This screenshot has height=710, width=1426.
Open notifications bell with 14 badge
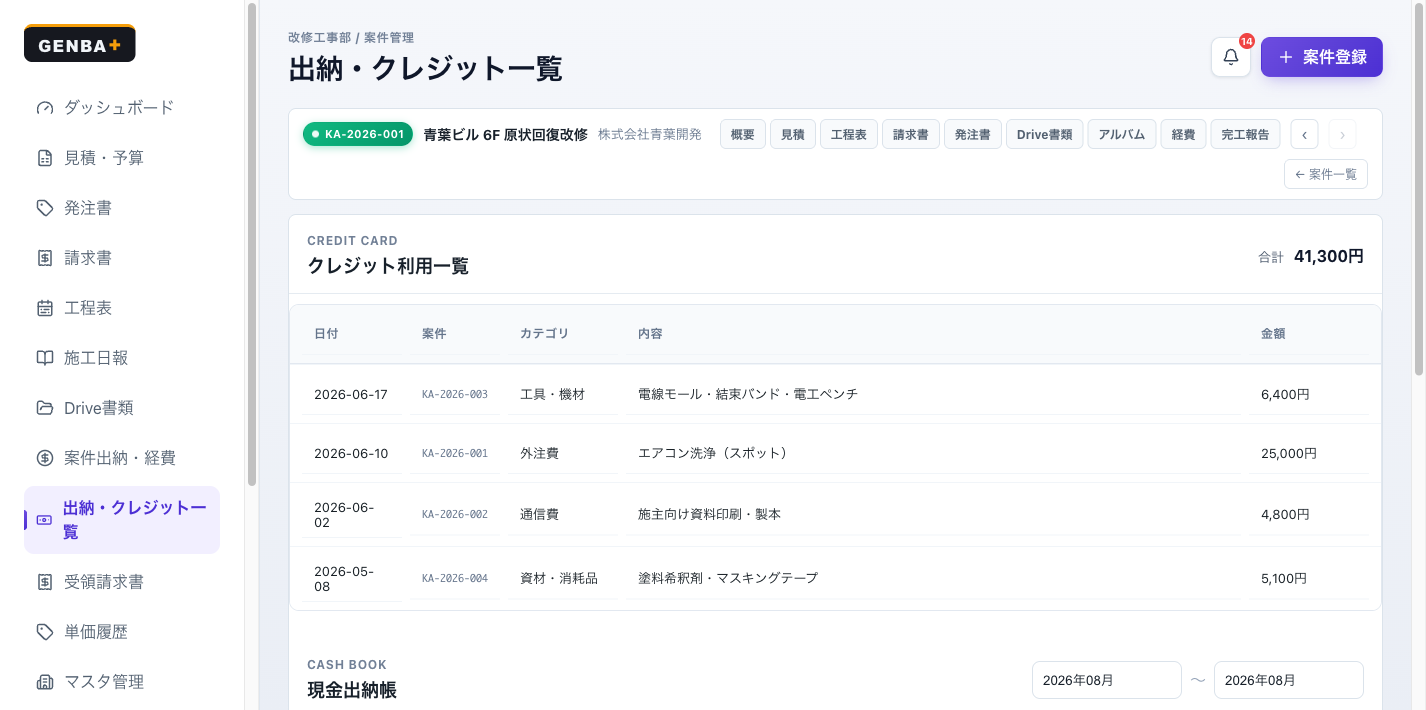click(x=1231, y=57)
